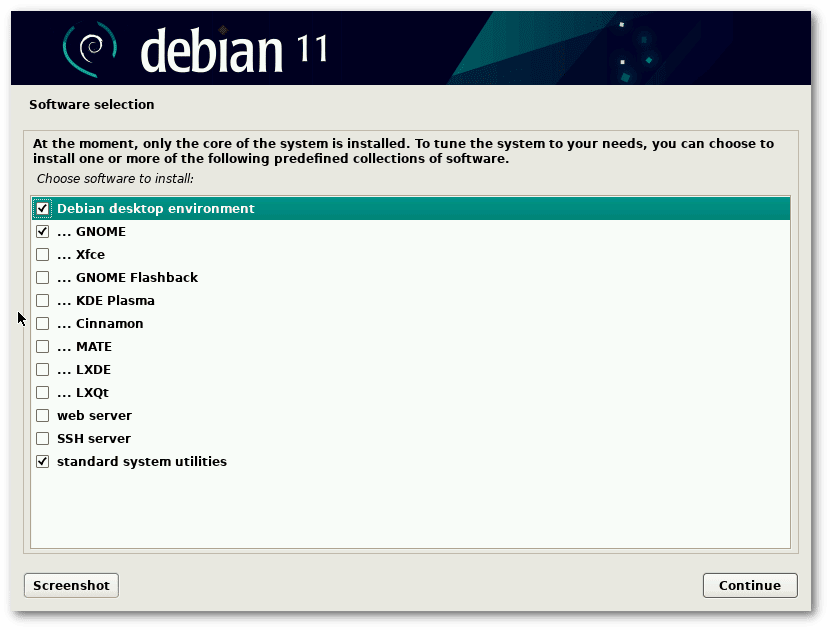Take a capture with the Screenshot button

[71, 585]
